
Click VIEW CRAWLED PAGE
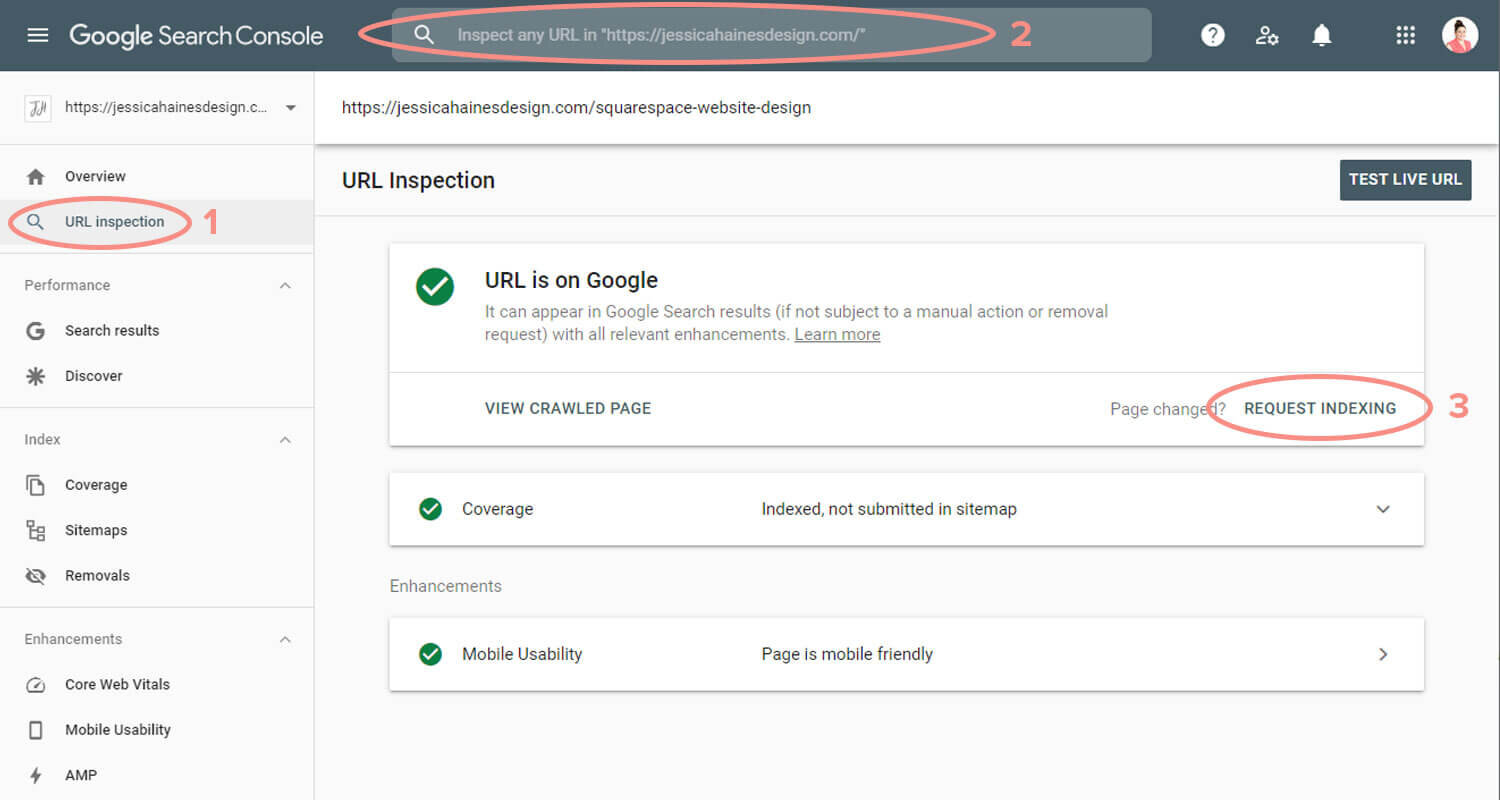(x=568, y=409)
